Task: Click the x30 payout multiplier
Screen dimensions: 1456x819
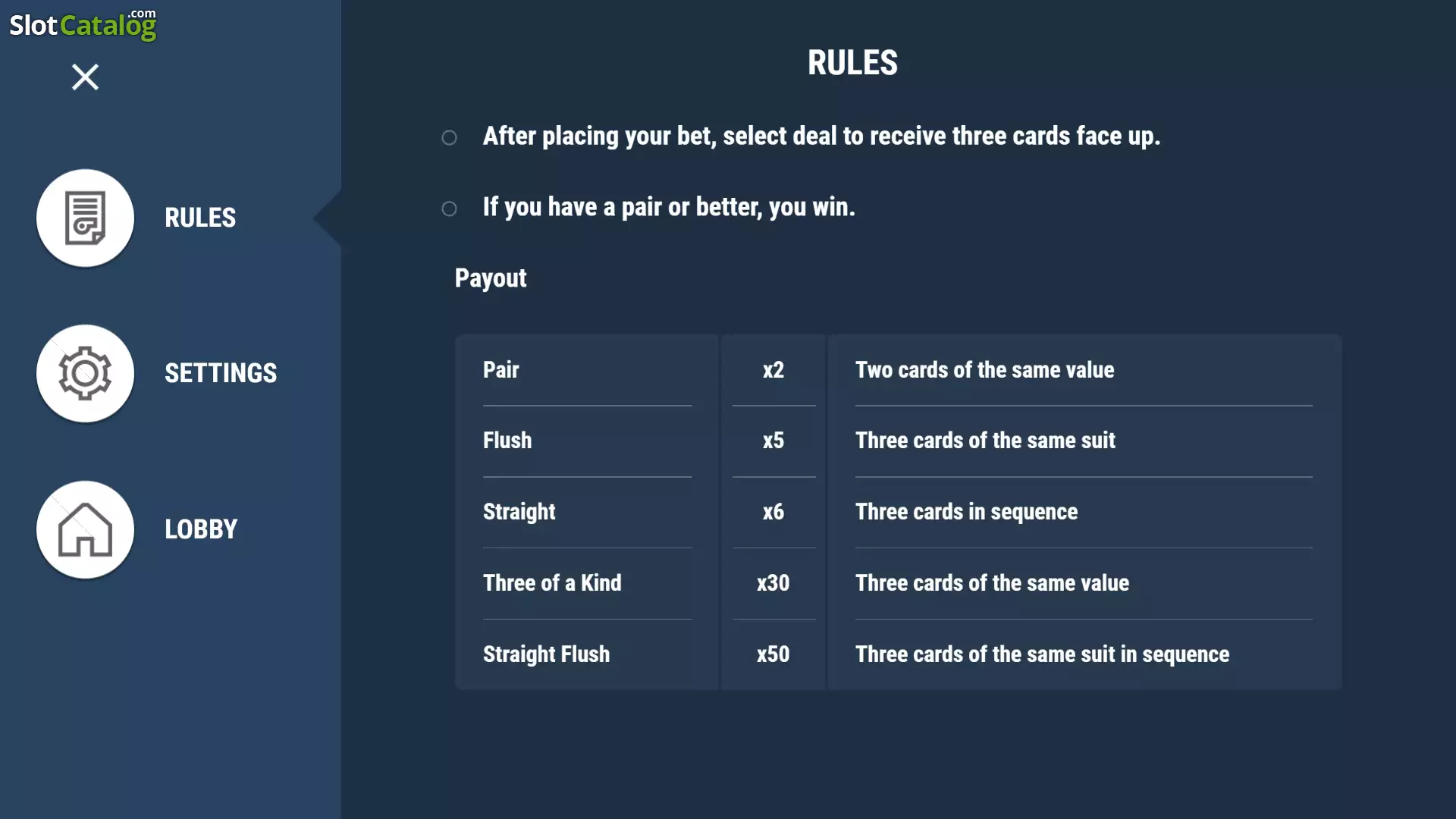Action: click(x=773, y=583)
